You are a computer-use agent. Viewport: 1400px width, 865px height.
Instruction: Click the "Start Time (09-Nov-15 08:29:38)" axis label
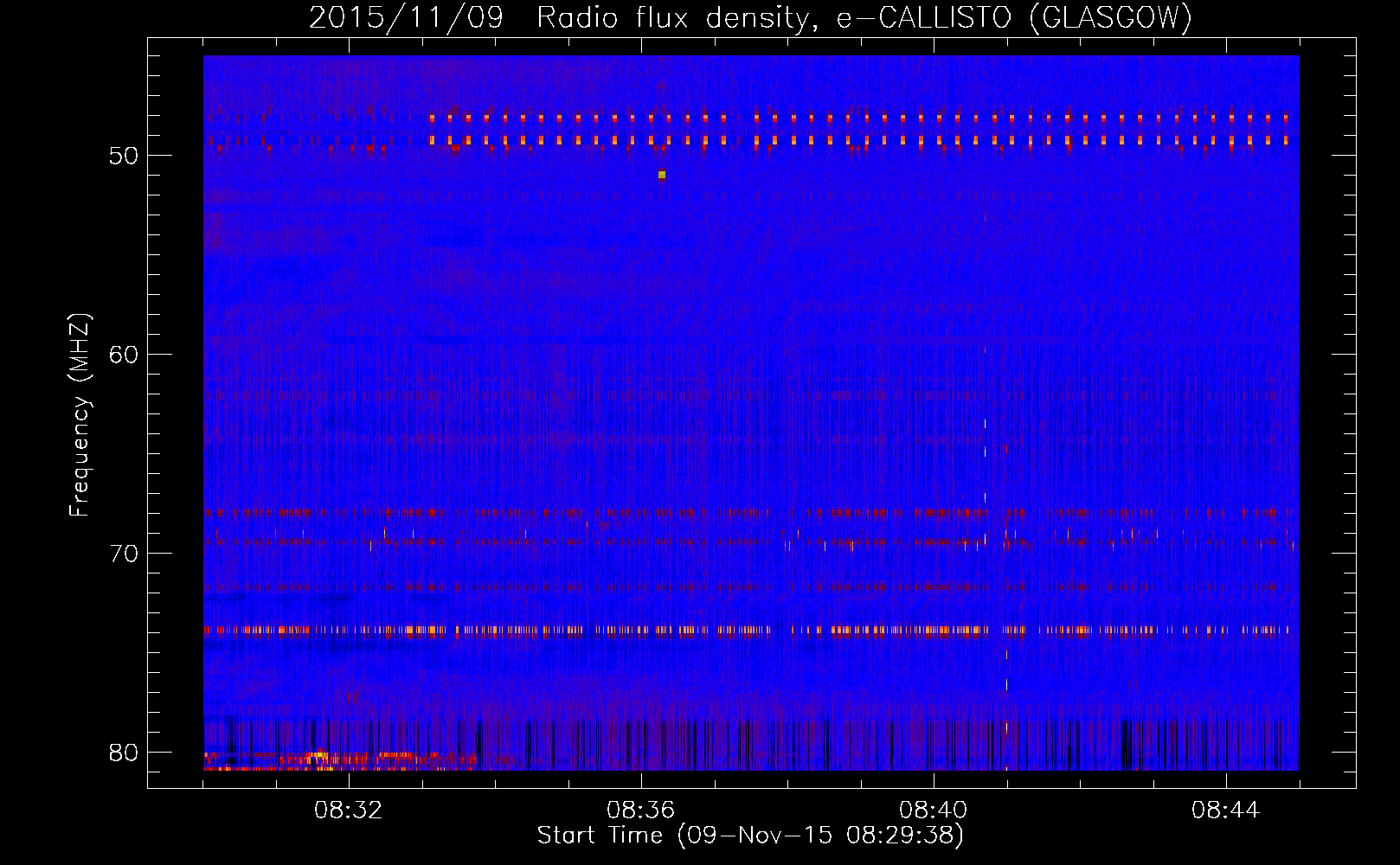point(750,836)
